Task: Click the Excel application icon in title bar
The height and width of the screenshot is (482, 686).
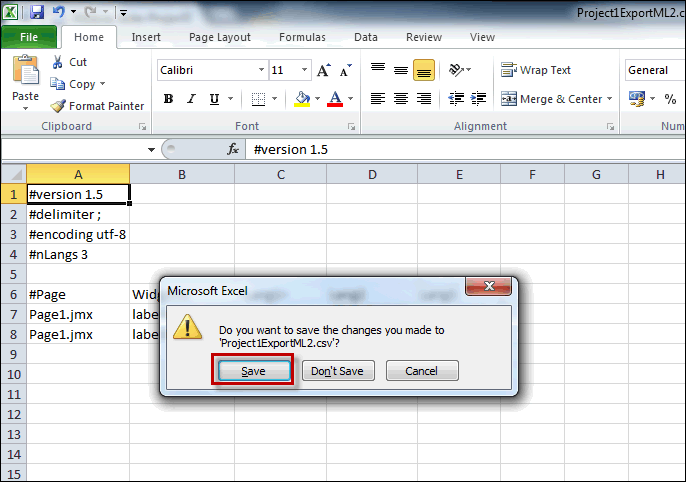Action: (10, 12)
